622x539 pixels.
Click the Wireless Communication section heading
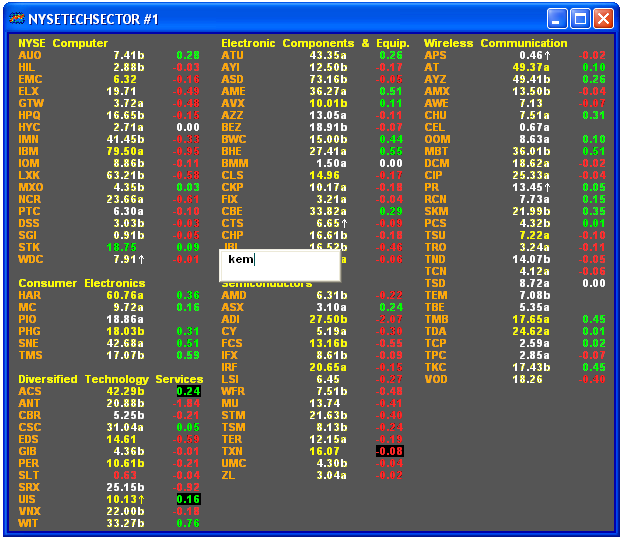(x=495, y=43)
